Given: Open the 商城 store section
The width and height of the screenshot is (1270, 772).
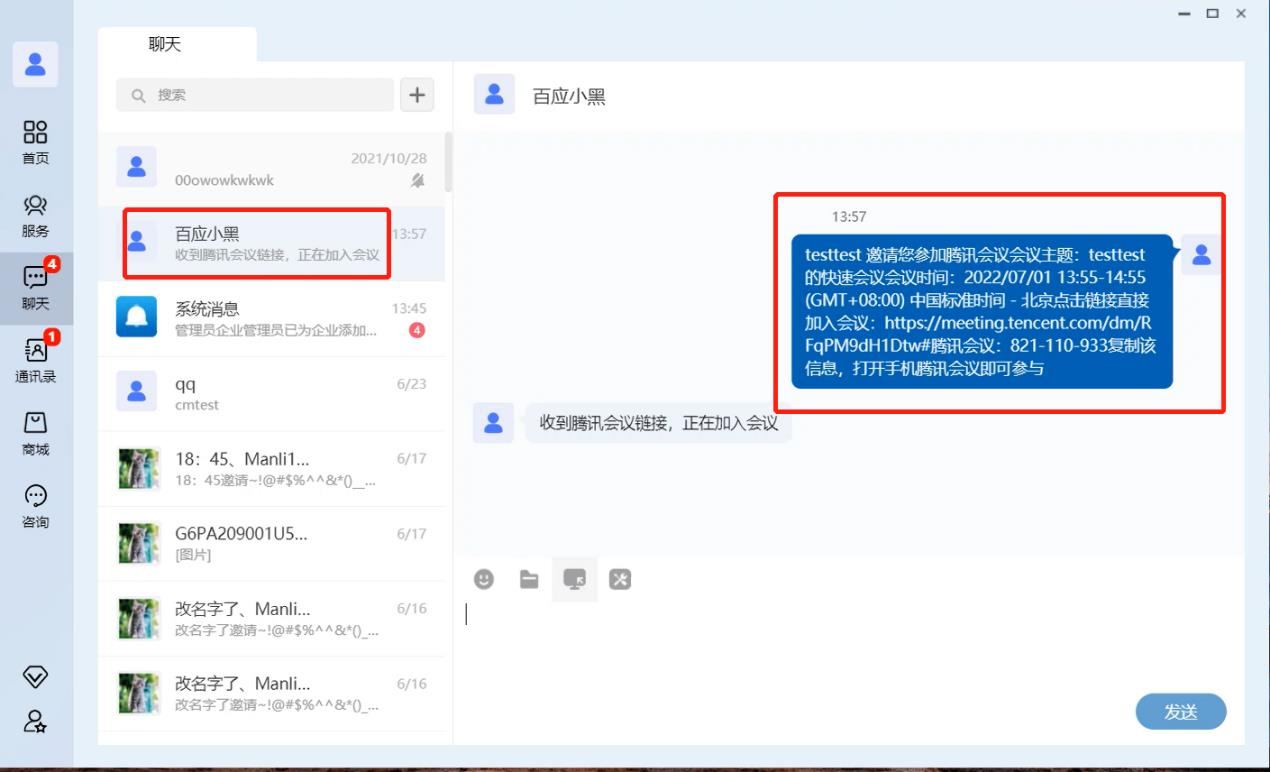Looking at the screenshot, I should (35, 434).
